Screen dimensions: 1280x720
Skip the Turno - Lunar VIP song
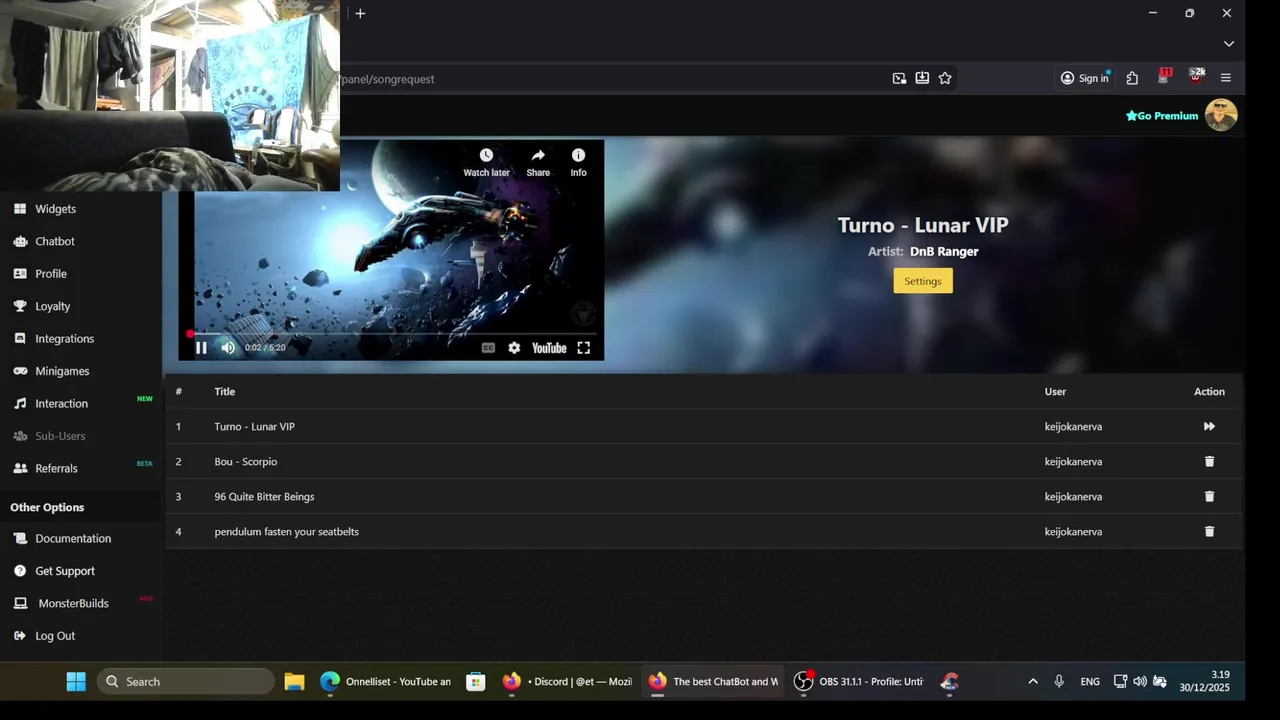tap(1209, 426)
